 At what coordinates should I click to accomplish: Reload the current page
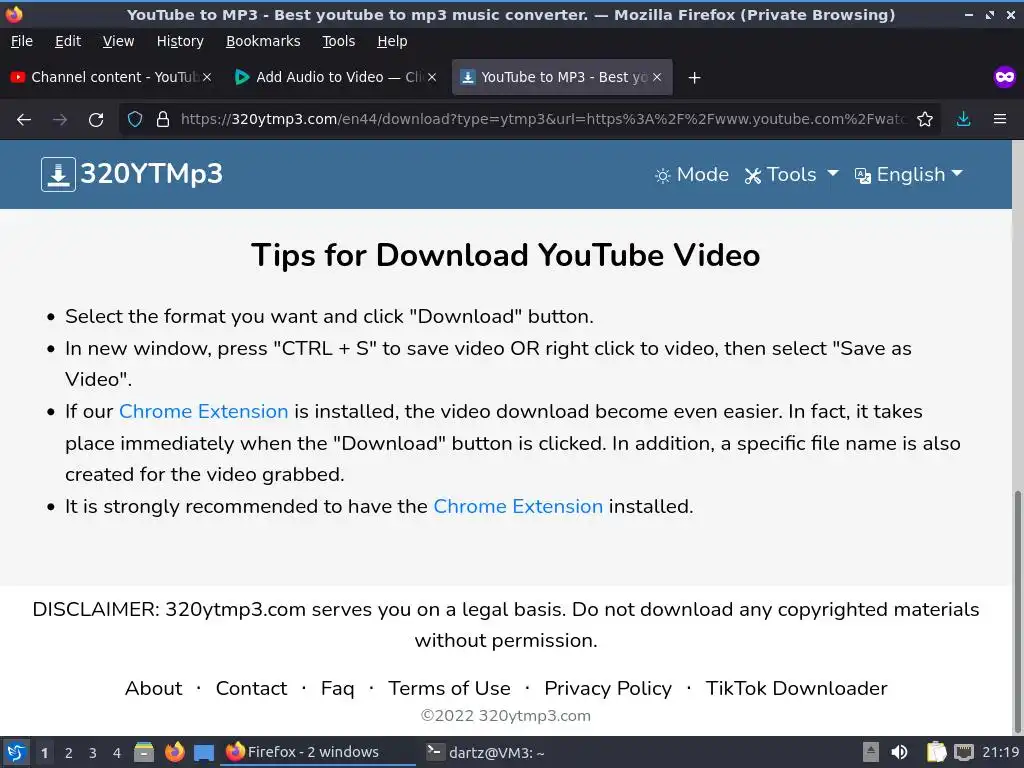tap(96, 120)
